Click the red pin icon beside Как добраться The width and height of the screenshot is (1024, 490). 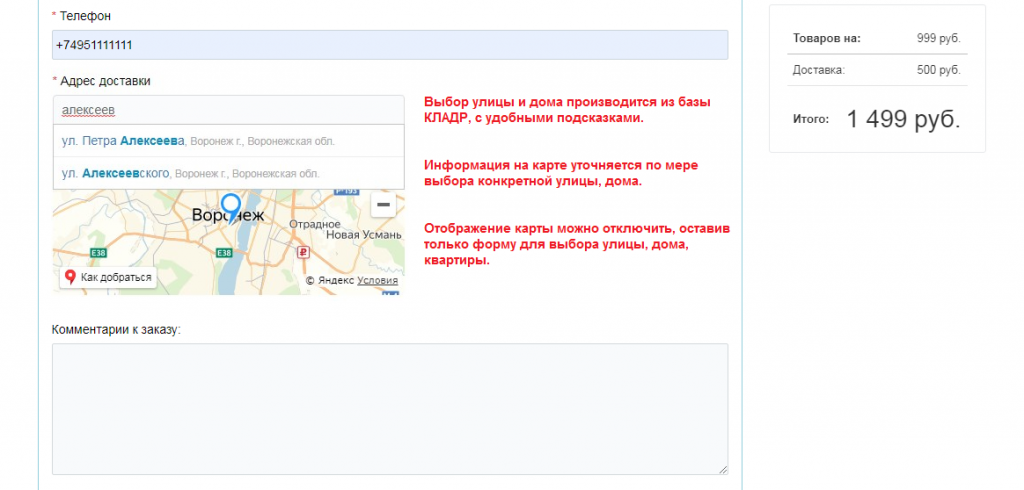70,277
